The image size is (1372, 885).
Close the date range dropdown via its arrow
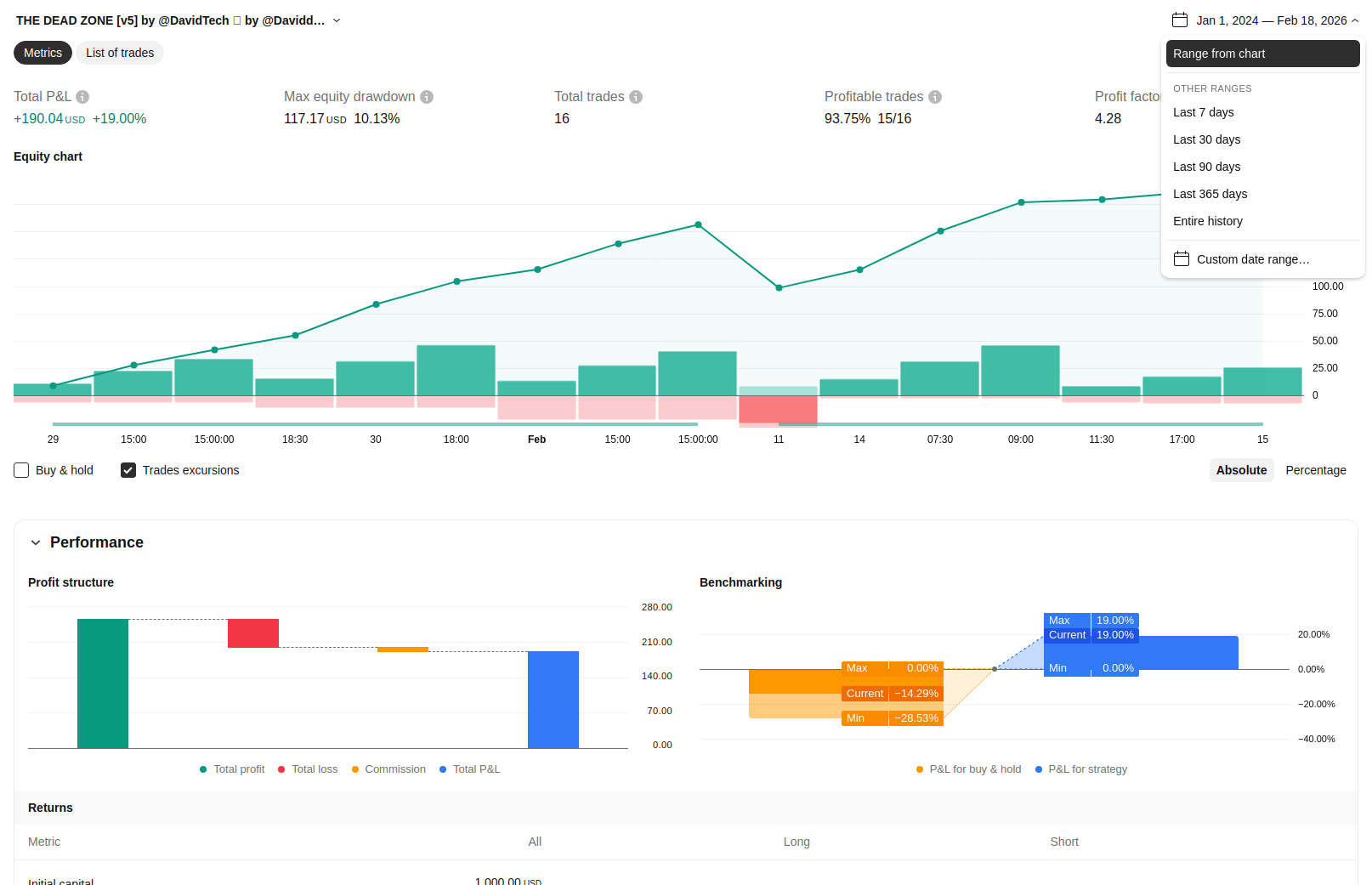pos(1355,20)
